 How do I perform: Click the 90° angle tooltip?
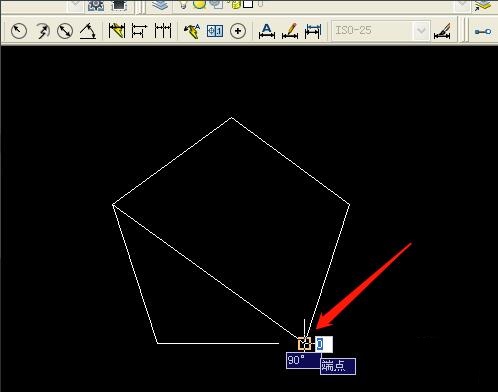tap(303, 360)
